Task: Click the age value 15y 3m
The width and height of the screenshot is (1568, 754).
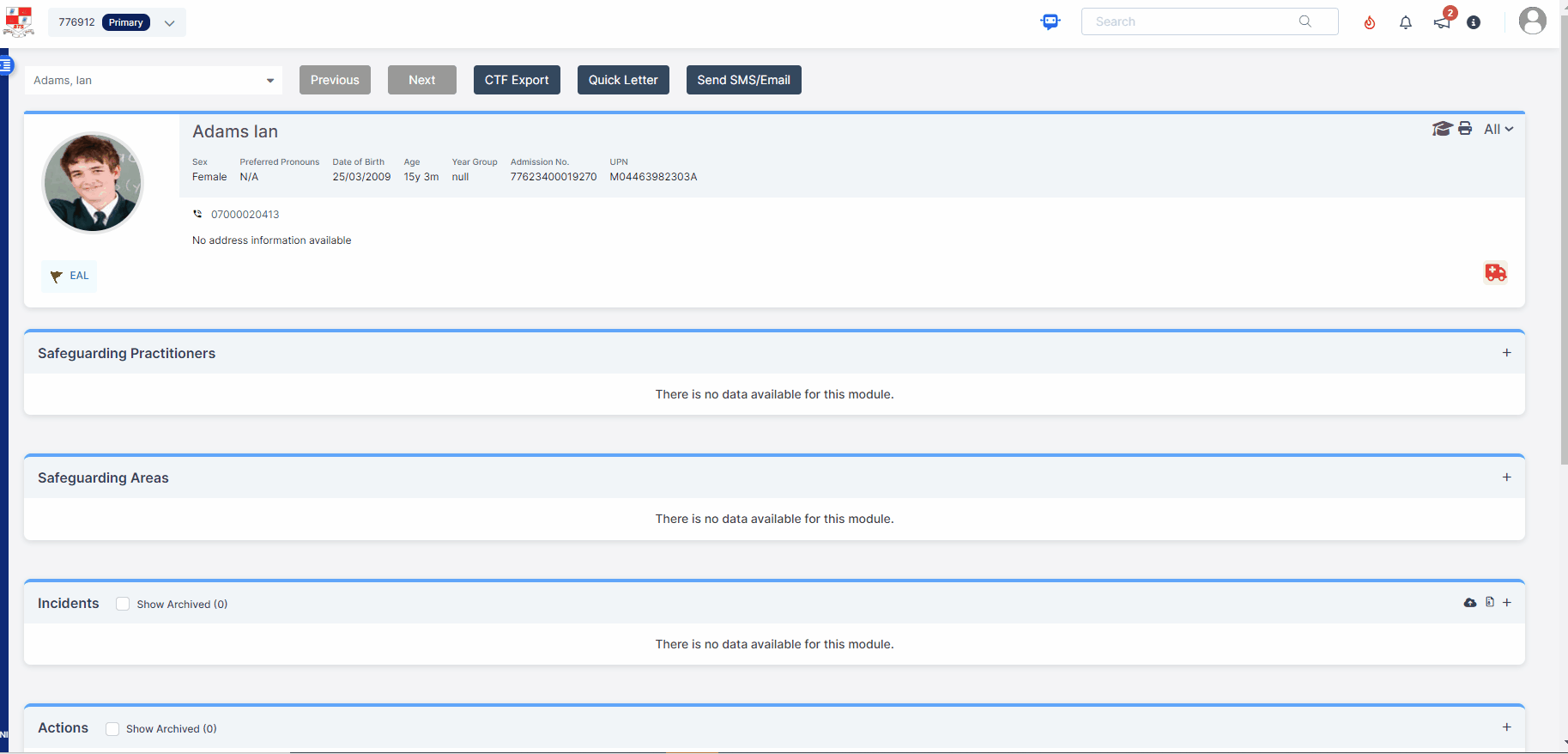Action: (421, 177)
